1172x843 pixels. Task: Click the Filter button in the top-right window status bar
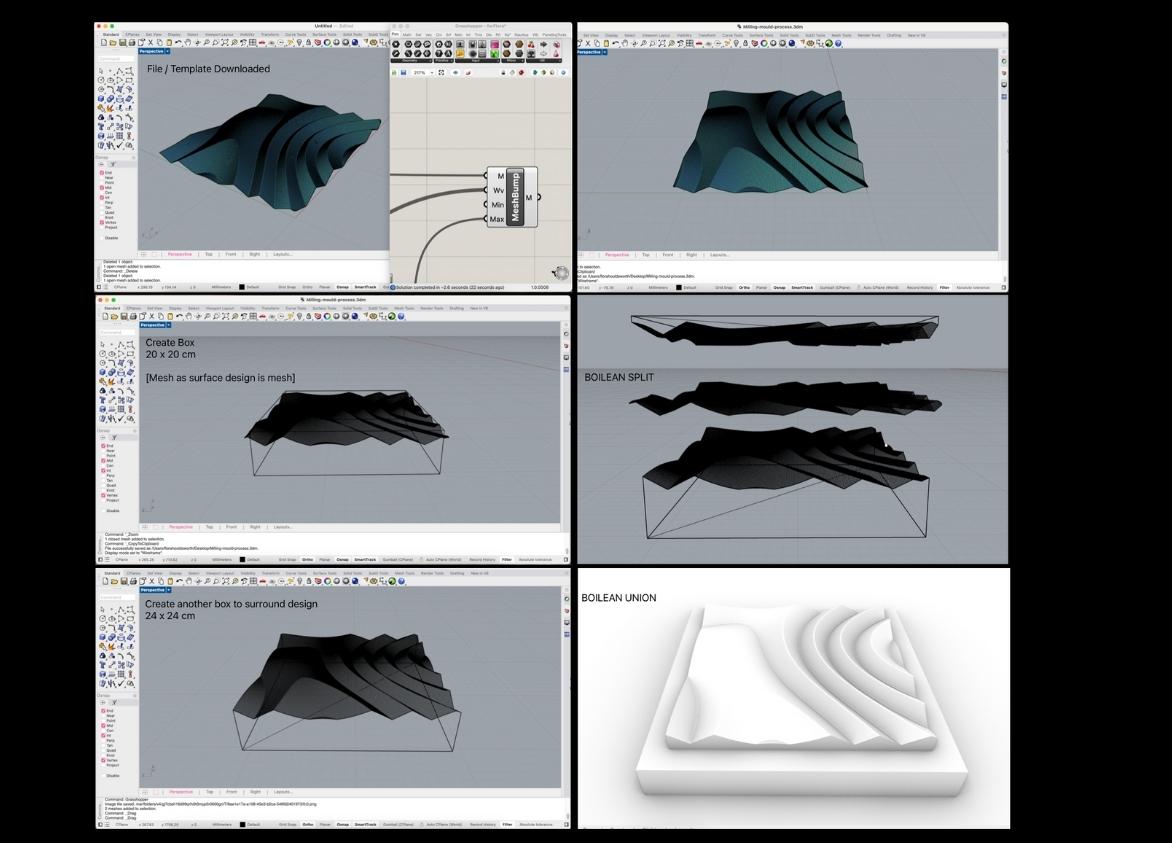[944, 287]
